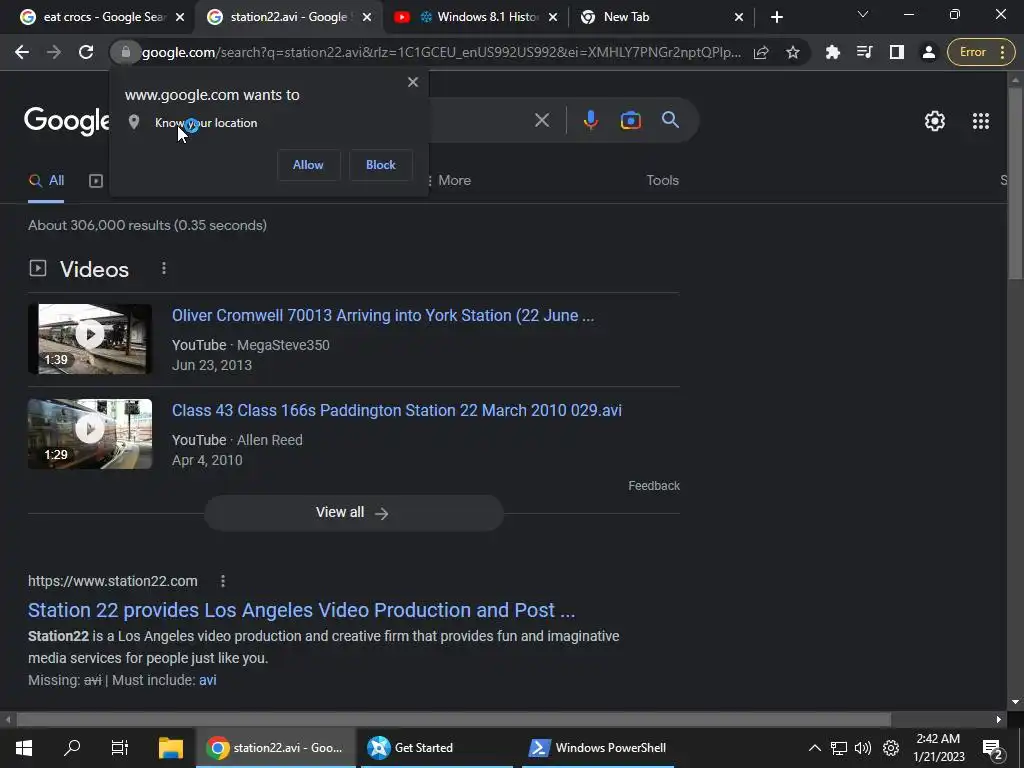Open the tab search chevron
Screen dimensions: 1024x768
click(x=863, y=14)
